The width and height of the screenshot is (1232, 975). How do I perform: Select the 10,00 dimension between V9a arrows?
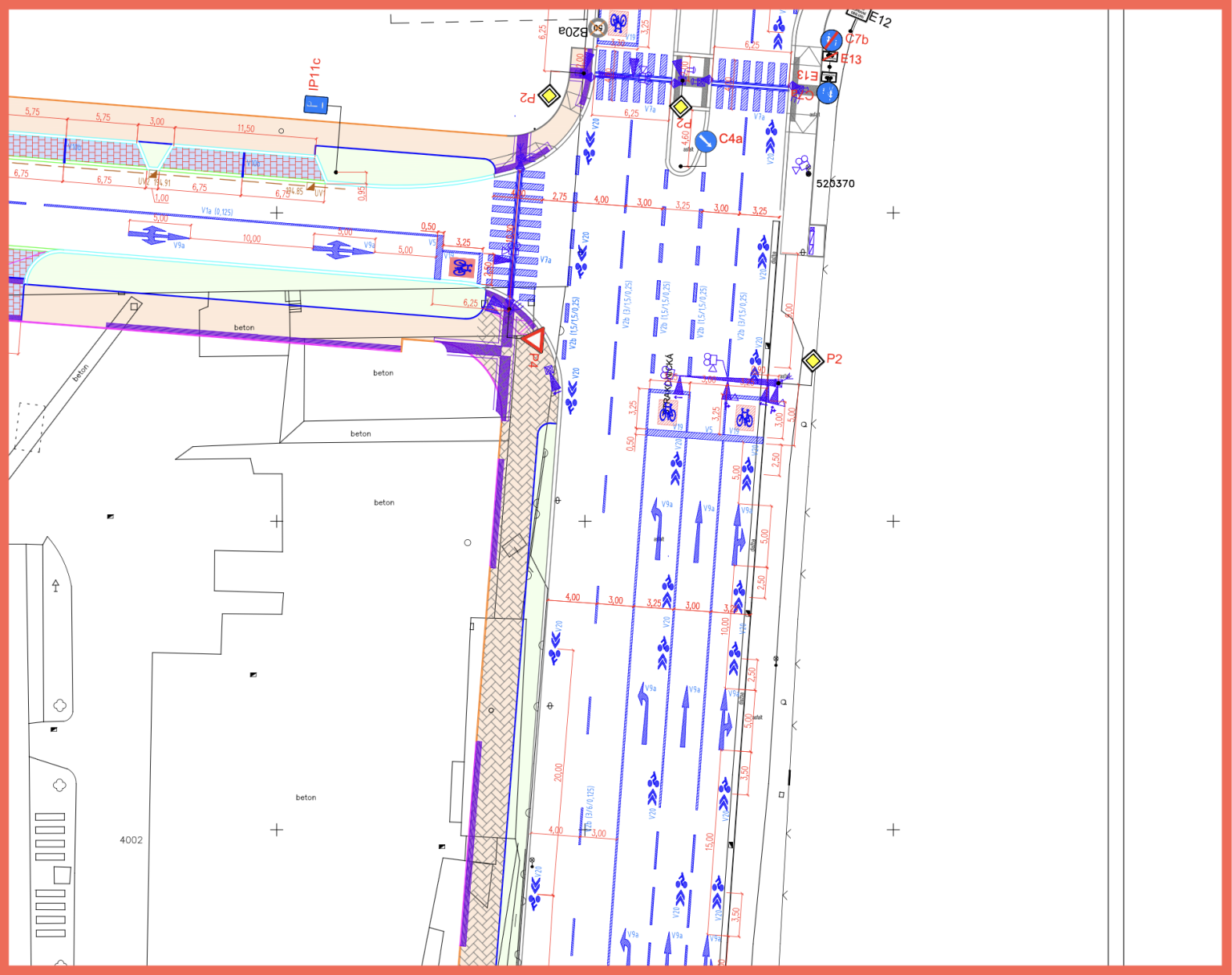click(251, 238)
